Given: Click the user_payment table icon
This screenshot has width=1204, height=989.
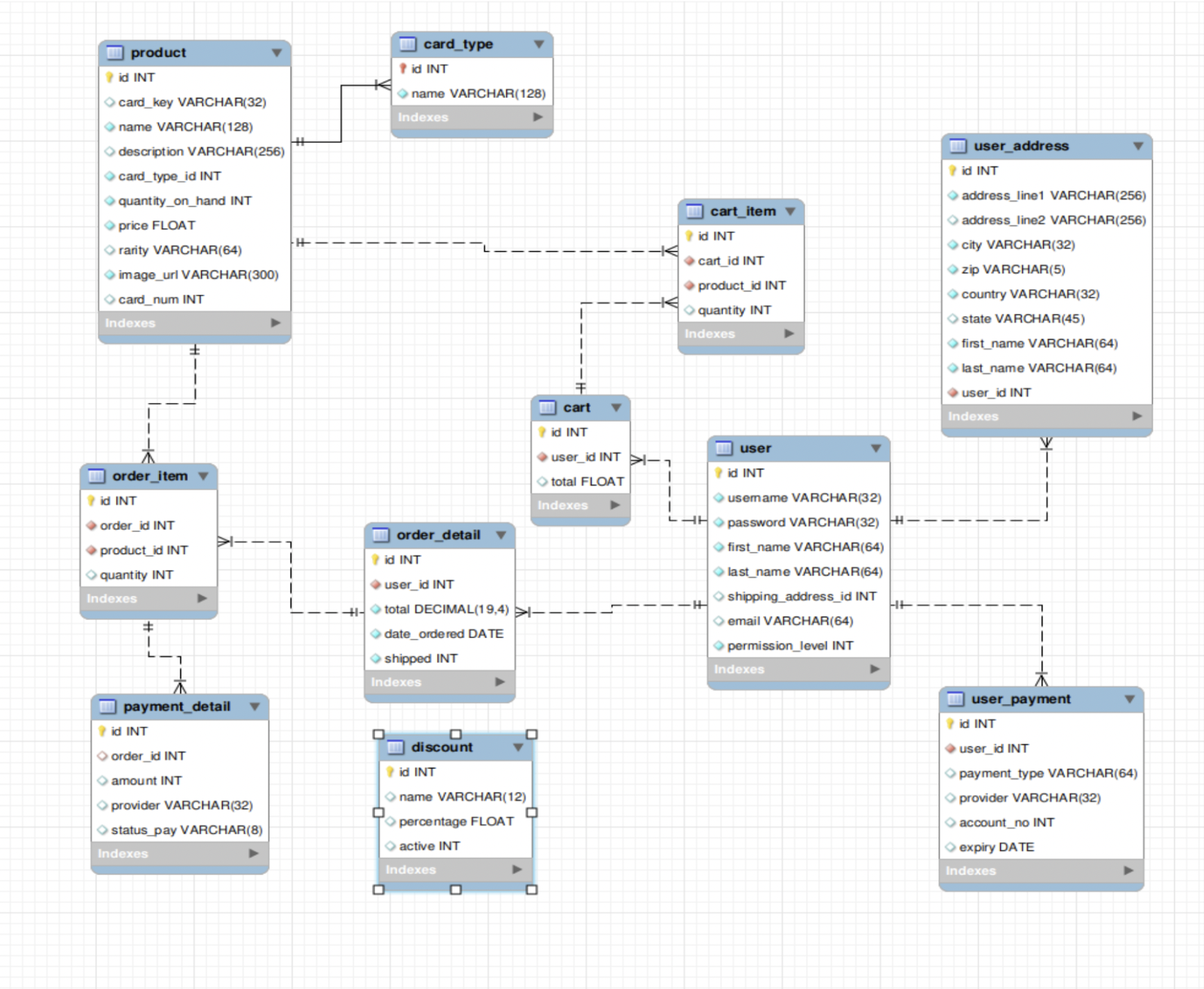Looking at the screenshot, I should coord(955,699).
